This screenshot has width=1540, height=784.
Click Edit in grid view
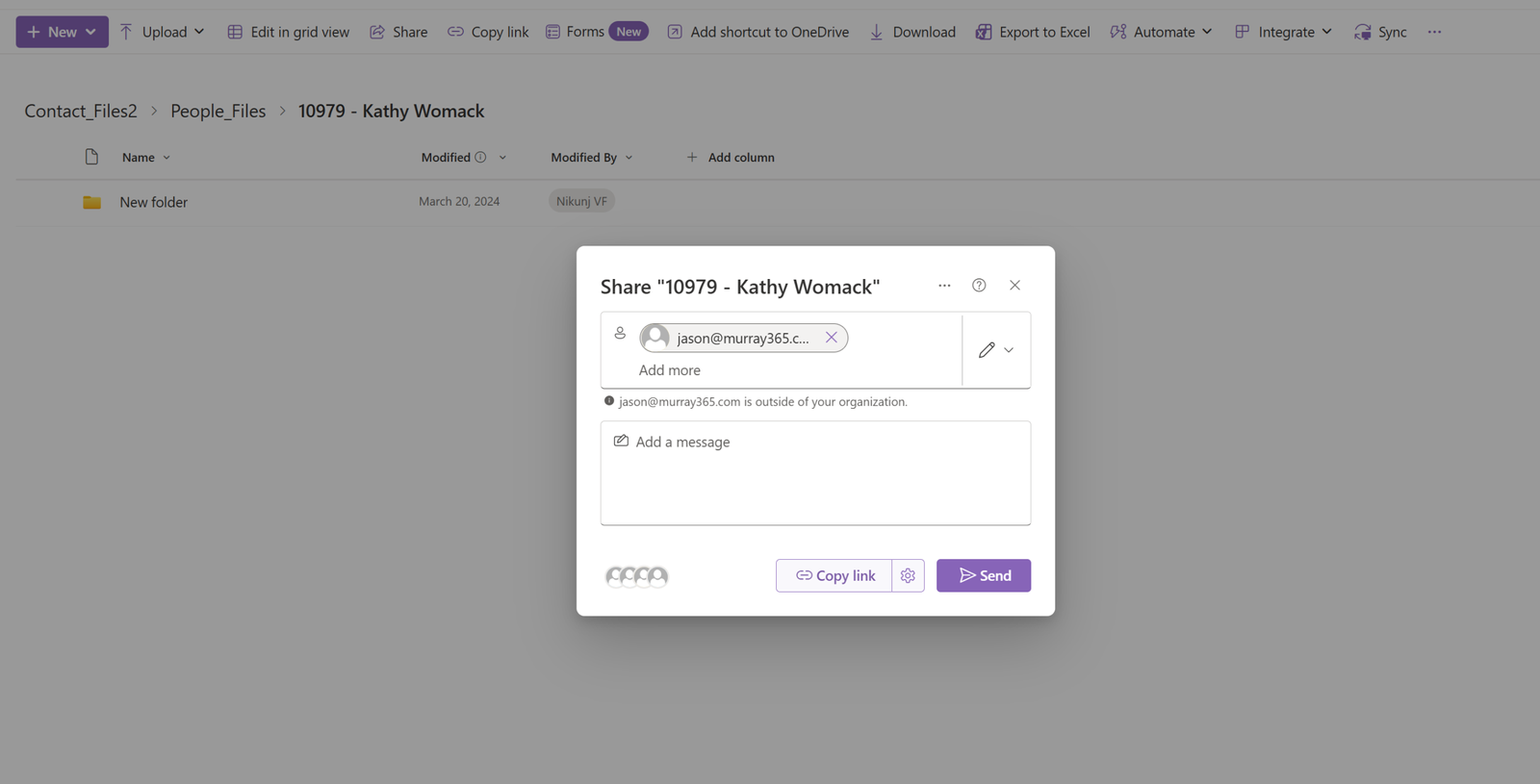(x=288, y=32)
